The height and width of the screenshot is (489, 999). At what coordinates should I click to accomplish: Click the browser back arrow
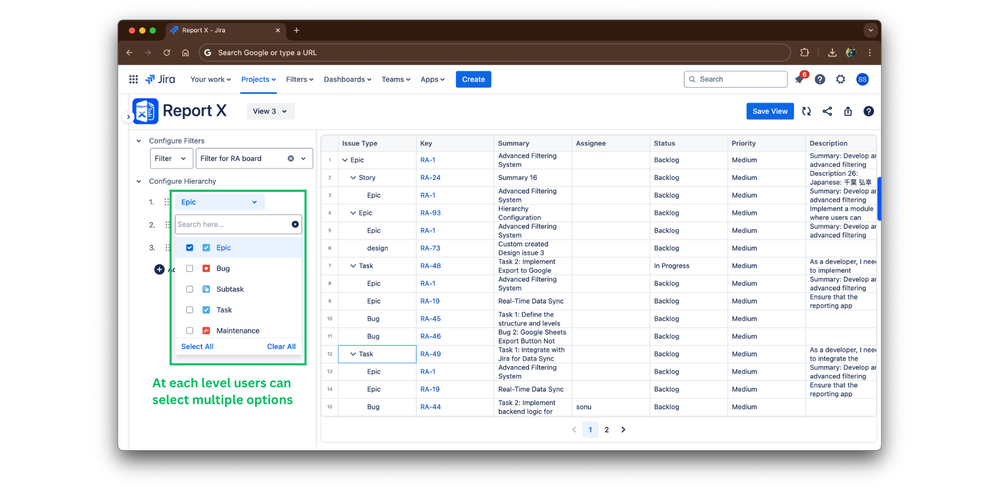(129, 53)
